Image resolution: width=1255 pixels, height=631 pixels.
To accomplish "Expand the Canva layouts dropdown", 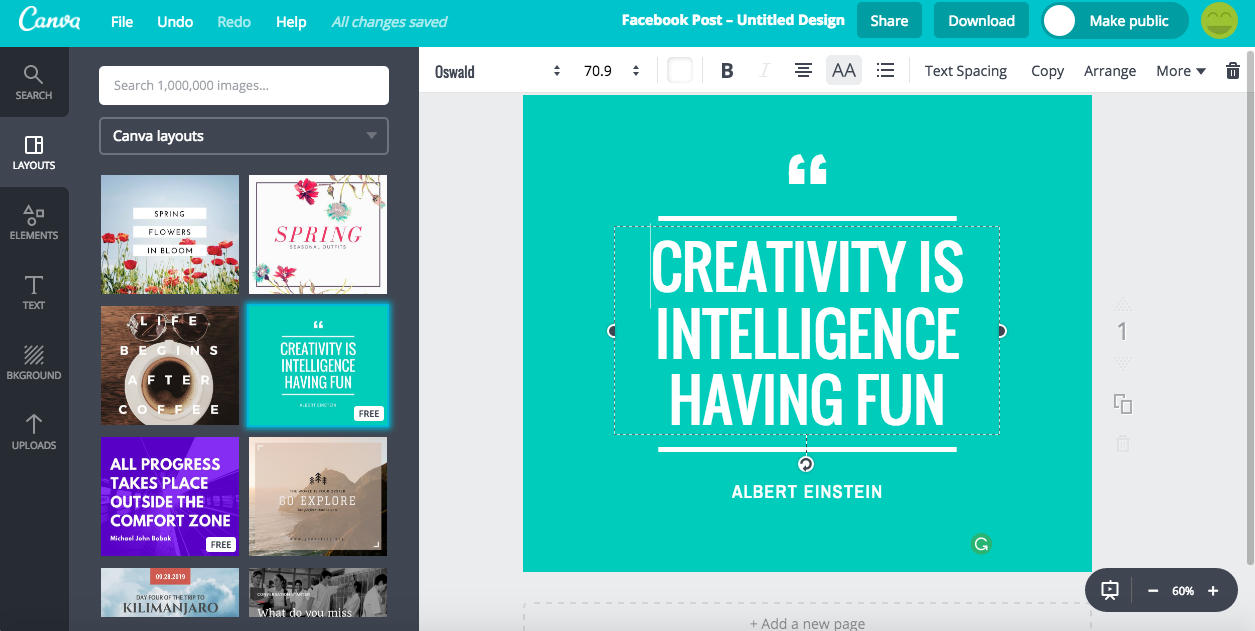I will click(x=244, y=136).
